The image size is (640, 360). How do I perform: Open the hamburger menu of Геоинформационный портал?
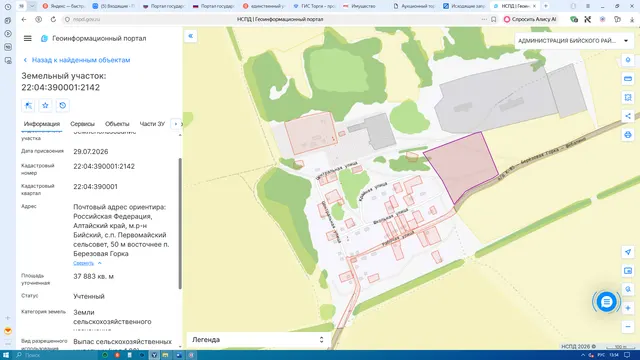(x=27, y=38)
